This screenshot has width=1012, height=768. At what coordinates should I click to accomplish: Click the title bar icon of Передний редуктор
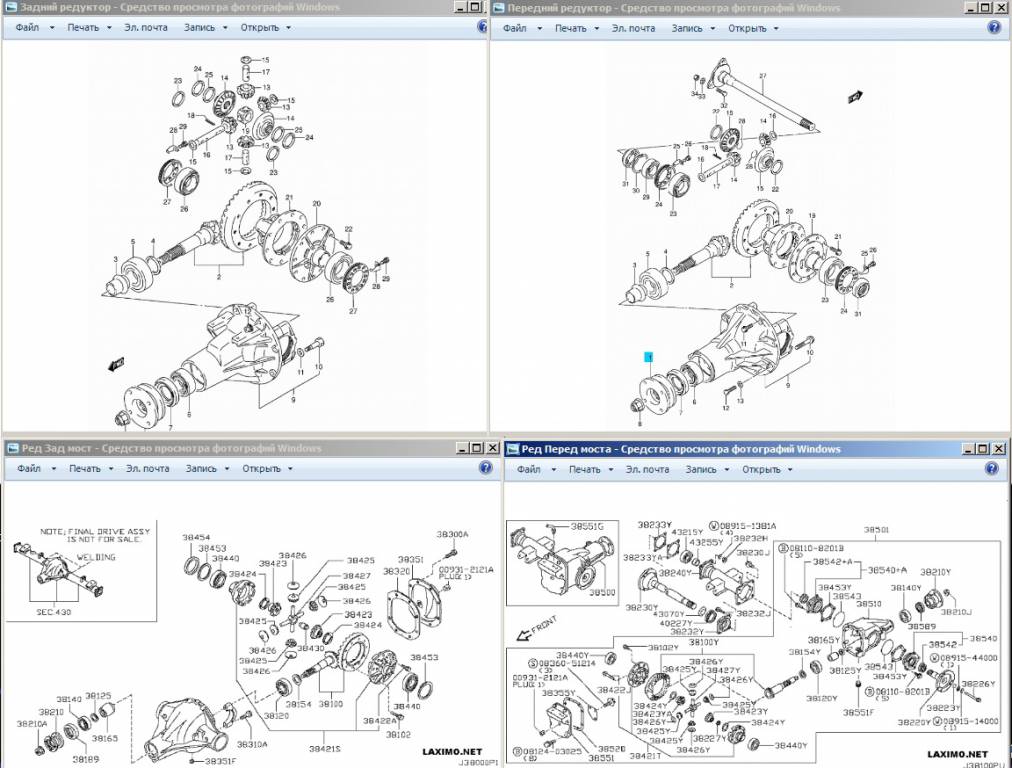pyautogui.click(x=498, y=8)
